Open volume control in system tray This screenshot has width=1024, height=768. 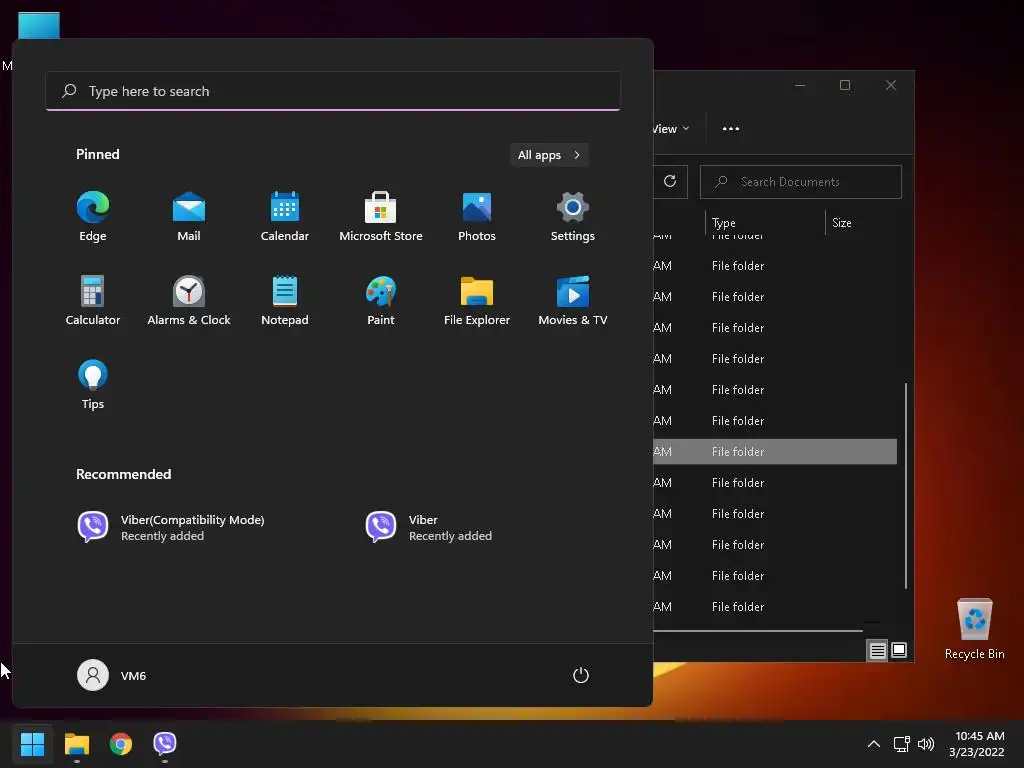(926, 744)
